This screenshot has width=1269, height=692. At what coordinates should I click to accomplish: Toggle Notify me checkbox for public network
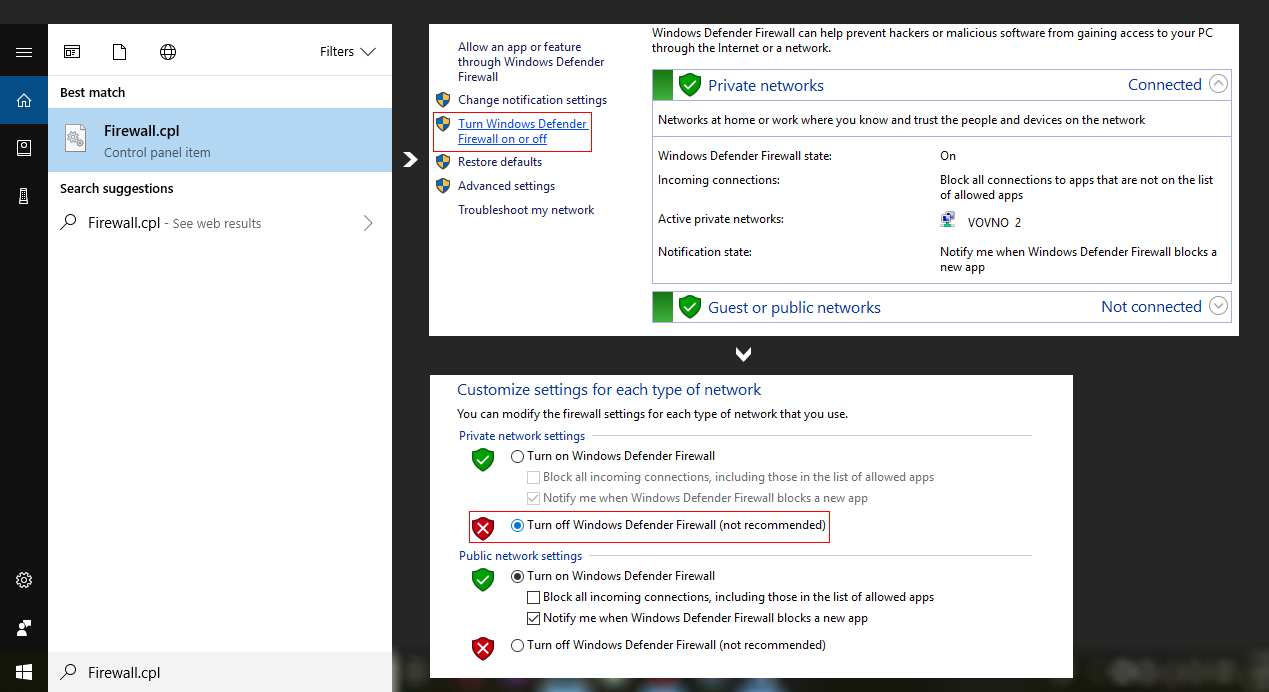coord(534,618)
